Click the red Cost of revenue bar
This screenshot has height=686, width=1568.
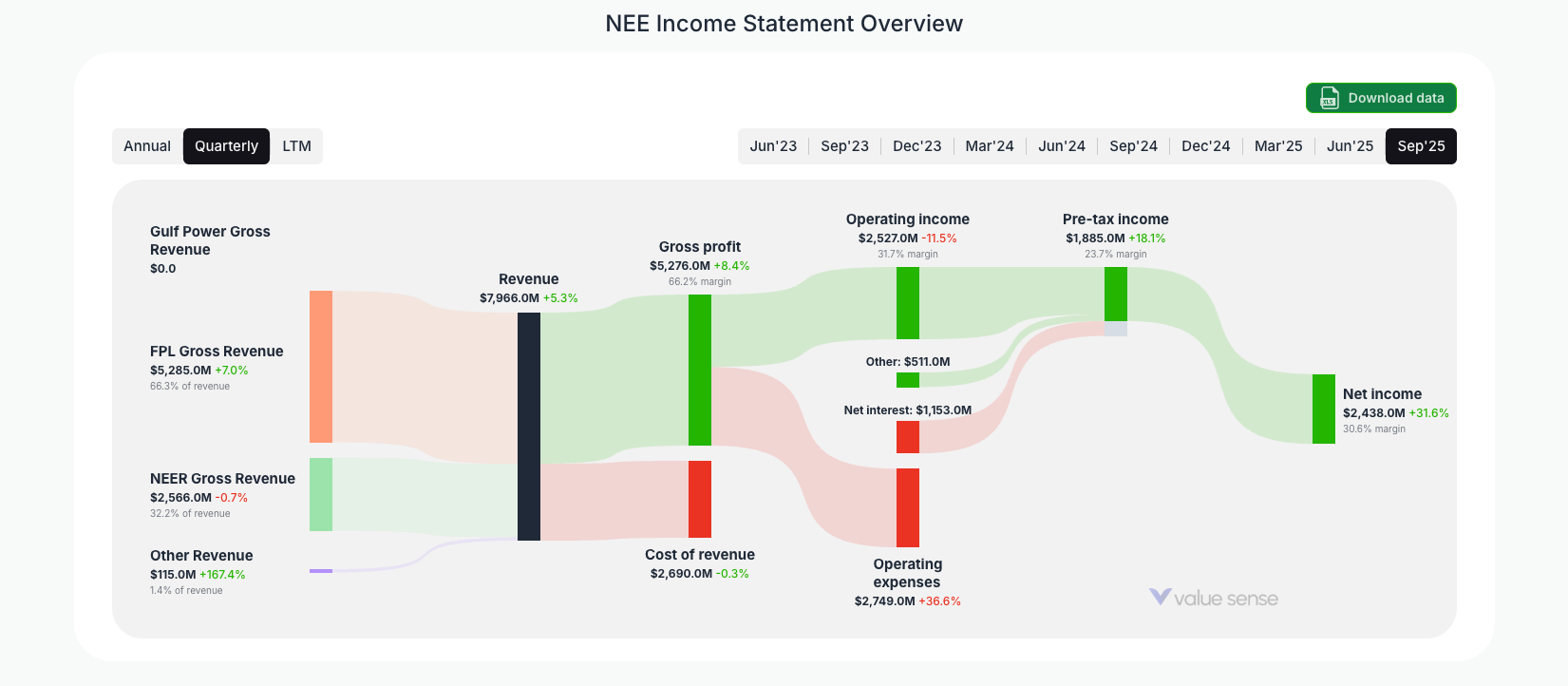[x=700, y=499]
